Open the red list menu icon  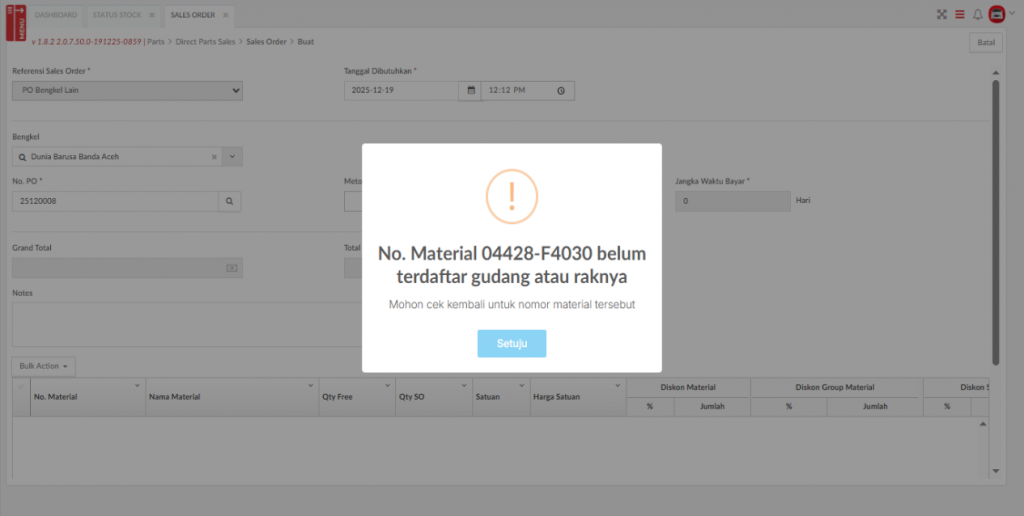coord(959,15)
